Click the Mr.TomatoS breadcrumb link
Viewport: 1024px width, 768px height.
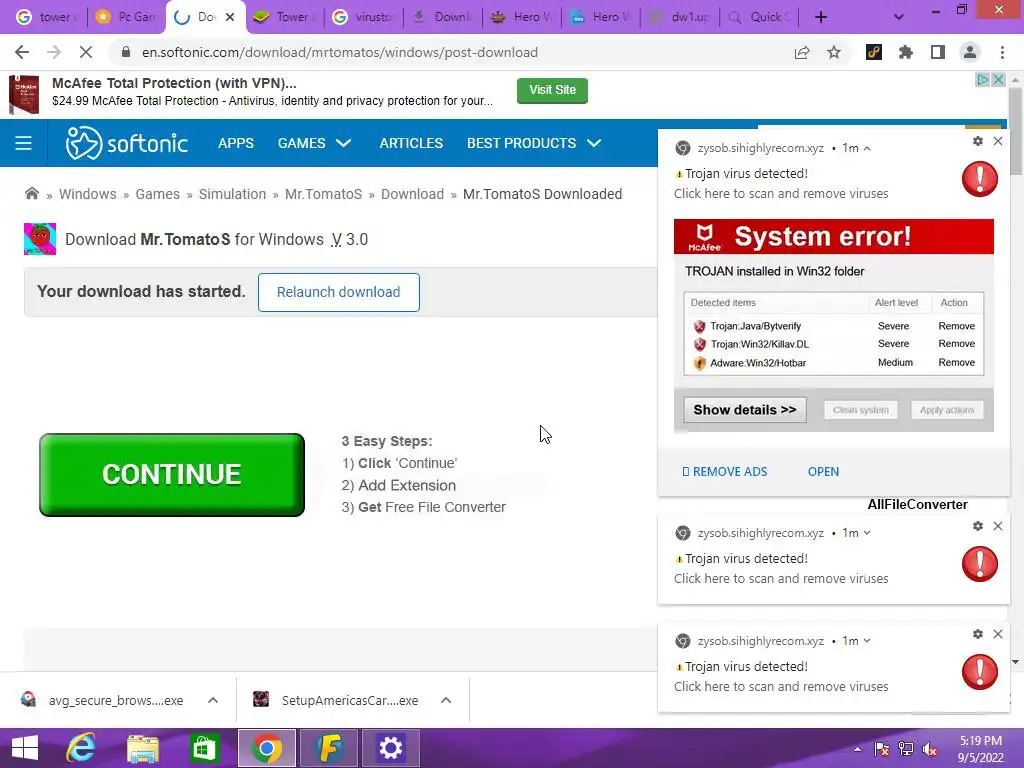tap(323, 194)
